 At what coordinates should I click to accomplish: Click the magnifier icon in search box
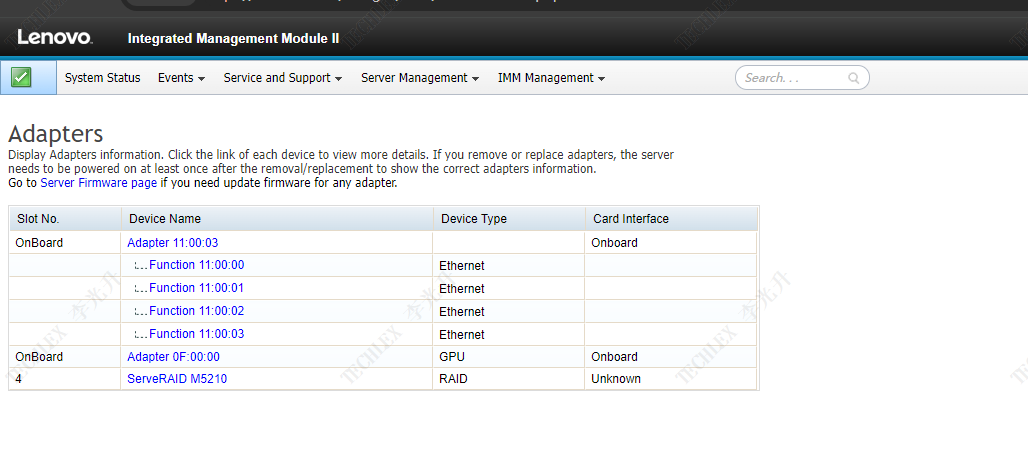pos(853,78)
